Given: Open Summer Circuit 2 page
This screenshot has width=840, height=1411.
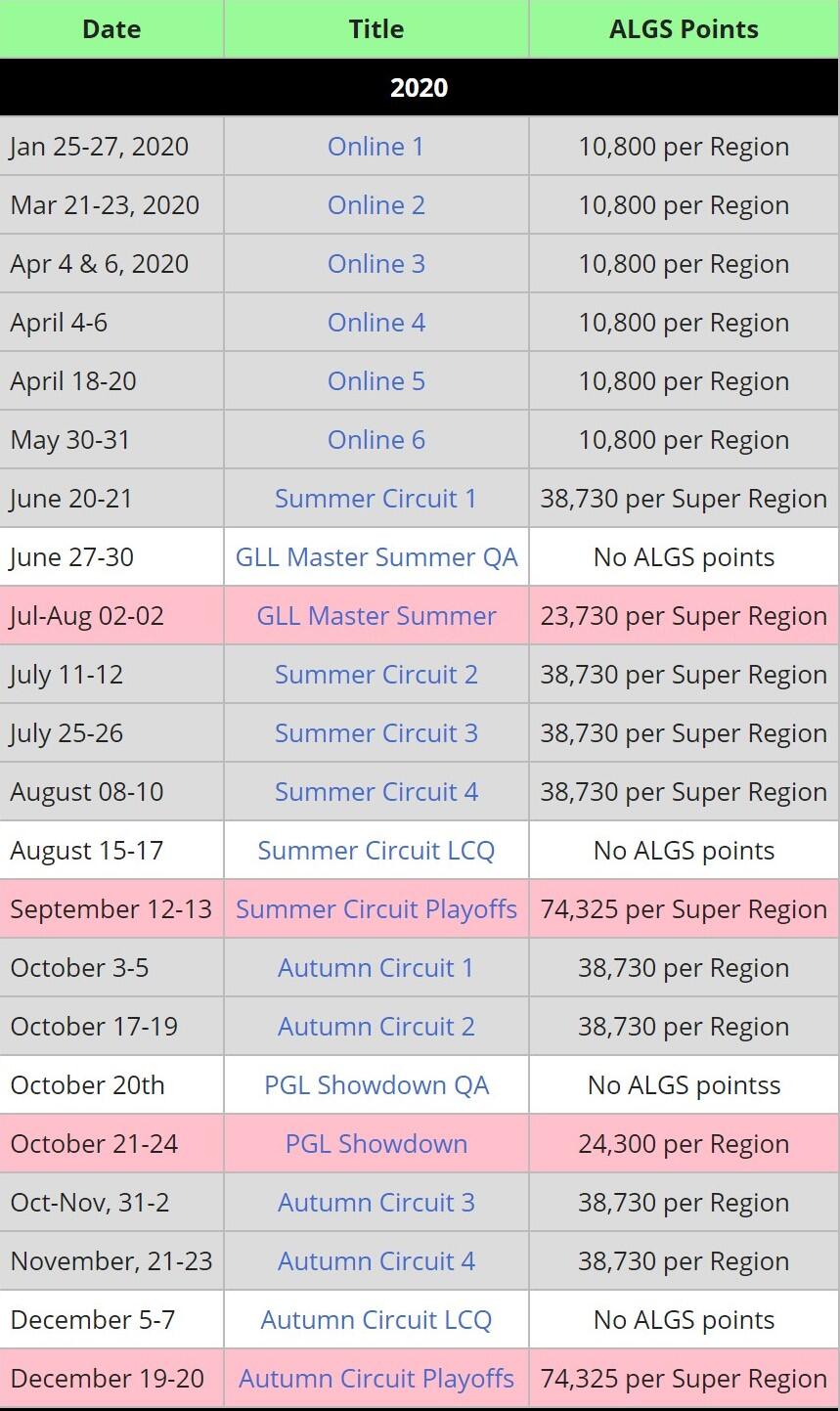Looking at the screenshot, I should (376, 675).
